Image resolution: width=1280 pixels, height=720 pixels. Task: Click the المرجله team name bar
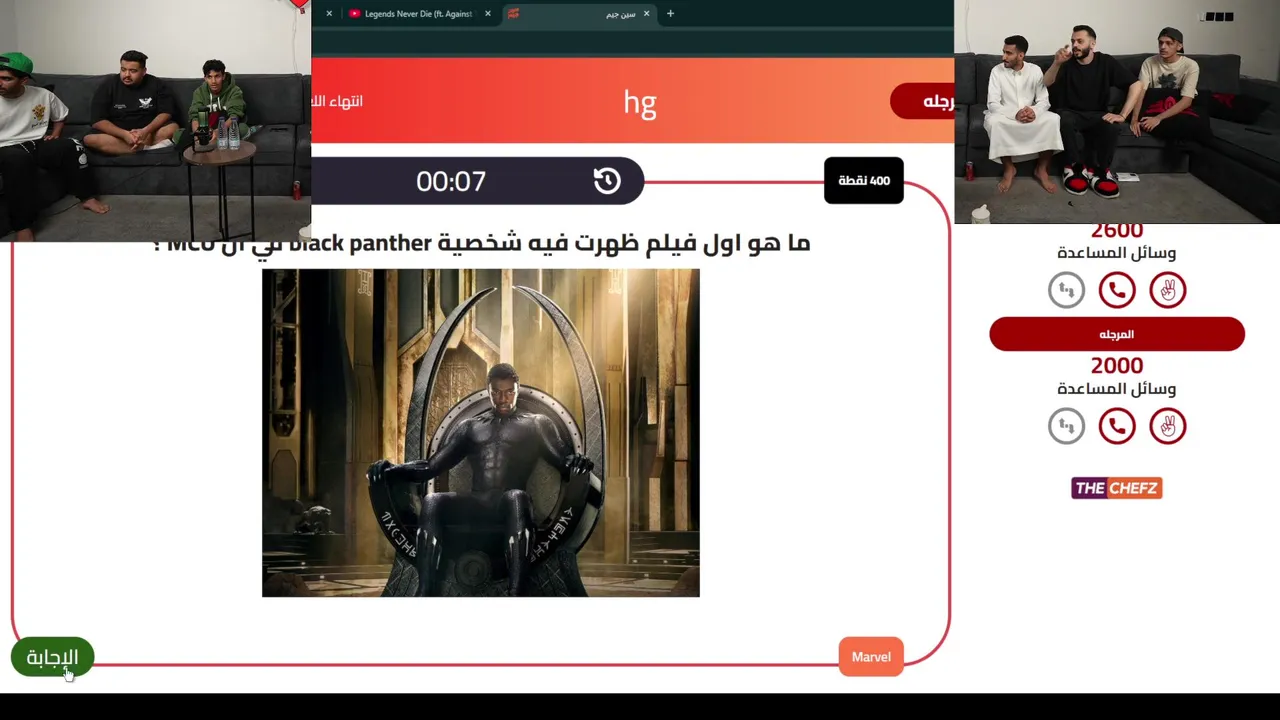pos(1117,334)
